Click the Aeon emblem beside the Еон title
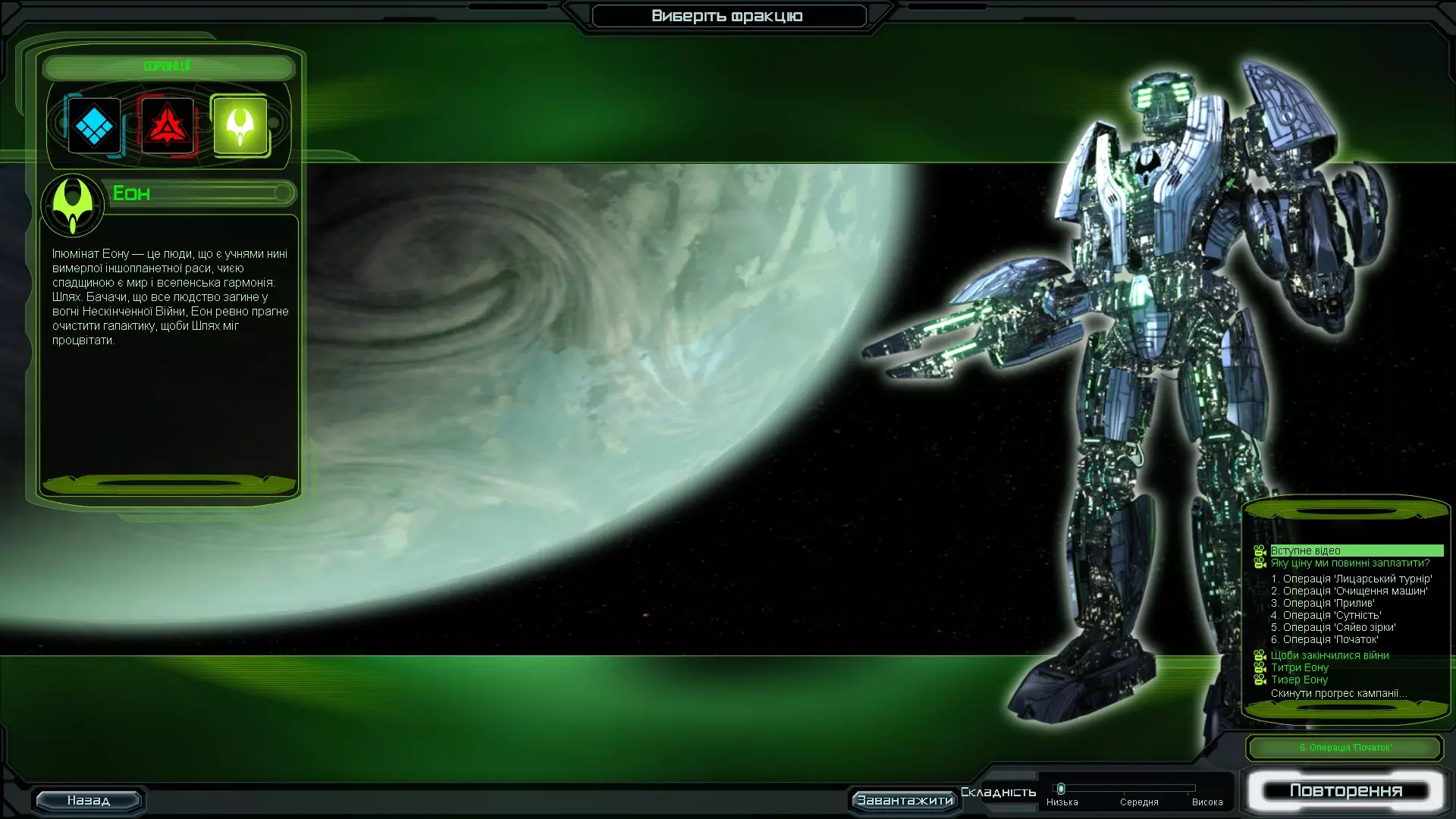Viewport: 1456px width, 819px height. 73,206
